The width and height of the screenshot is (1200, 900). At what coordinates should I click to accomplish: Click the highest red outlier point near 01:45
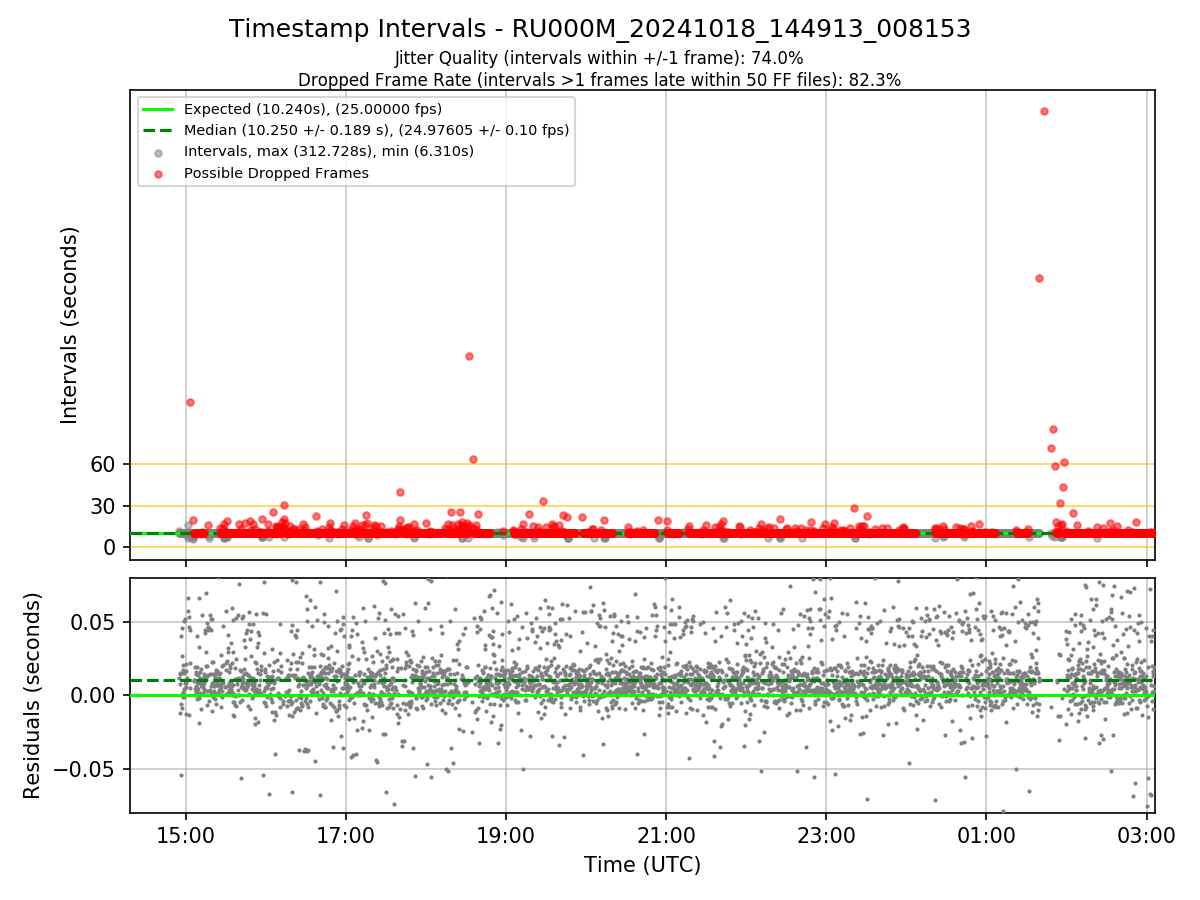[x=1044, y=111]
